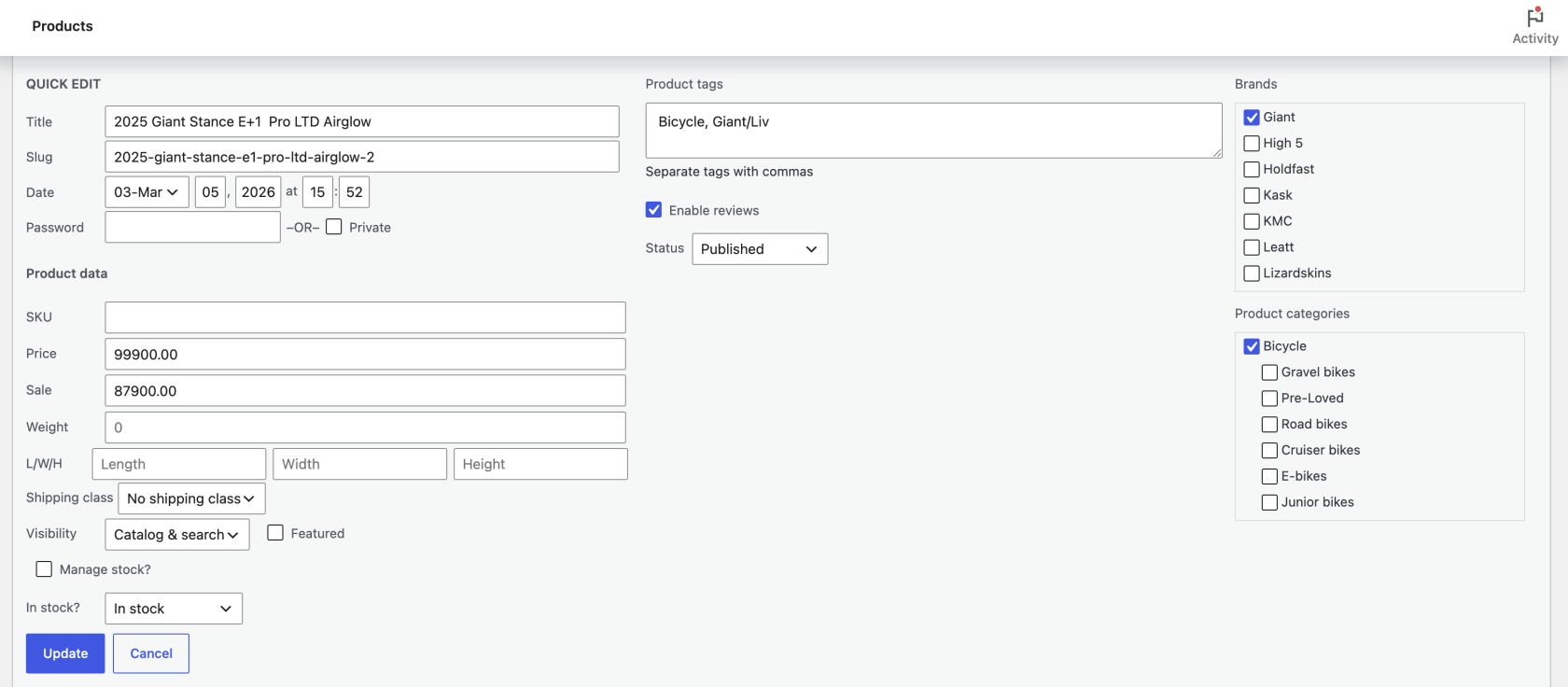The image size is (1568, 687).
Task: Click the Price field with 99900.00
Action: point(365,354)
